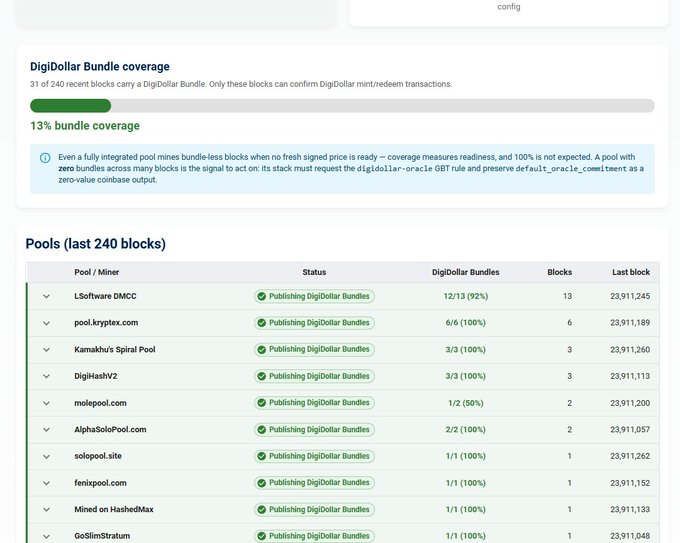Click solopool.site green check status icon
Image resolution: width=680 pixels, height=543 pixels.
click(x=262, y=456)
